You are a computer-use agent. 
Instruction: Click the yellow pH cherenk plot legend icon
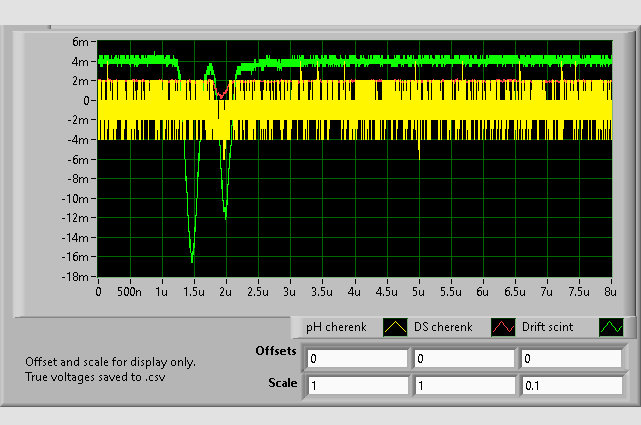click(x=397, y=327)
